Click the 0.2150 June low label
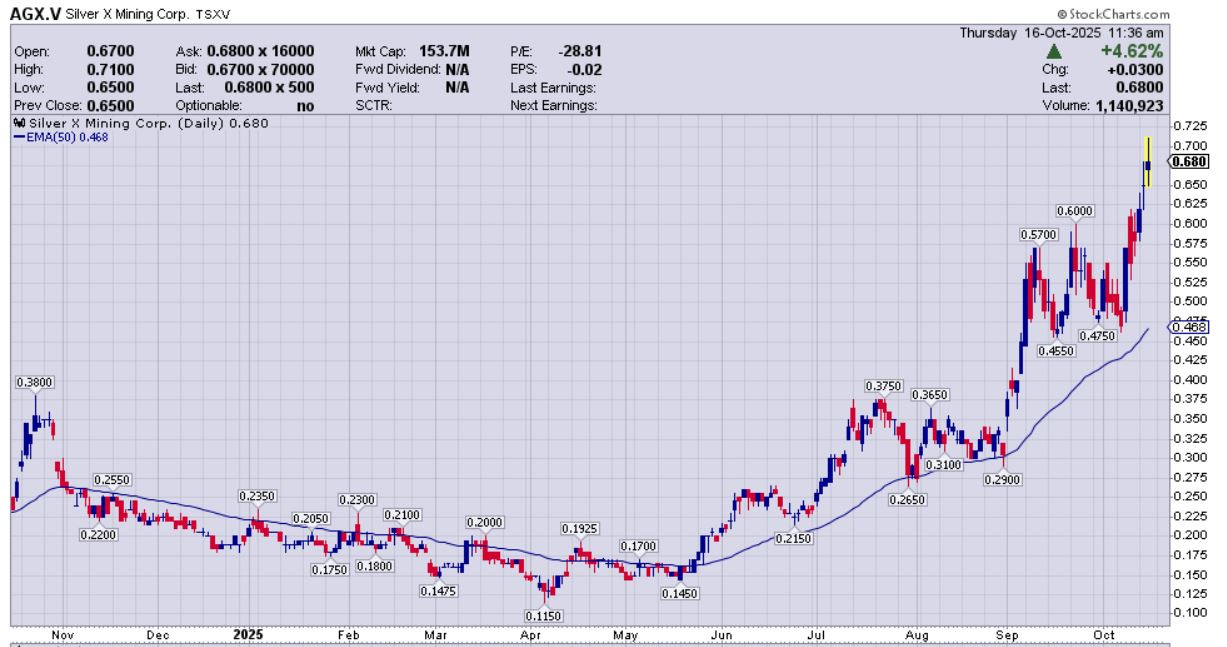 tap(795, 538)
